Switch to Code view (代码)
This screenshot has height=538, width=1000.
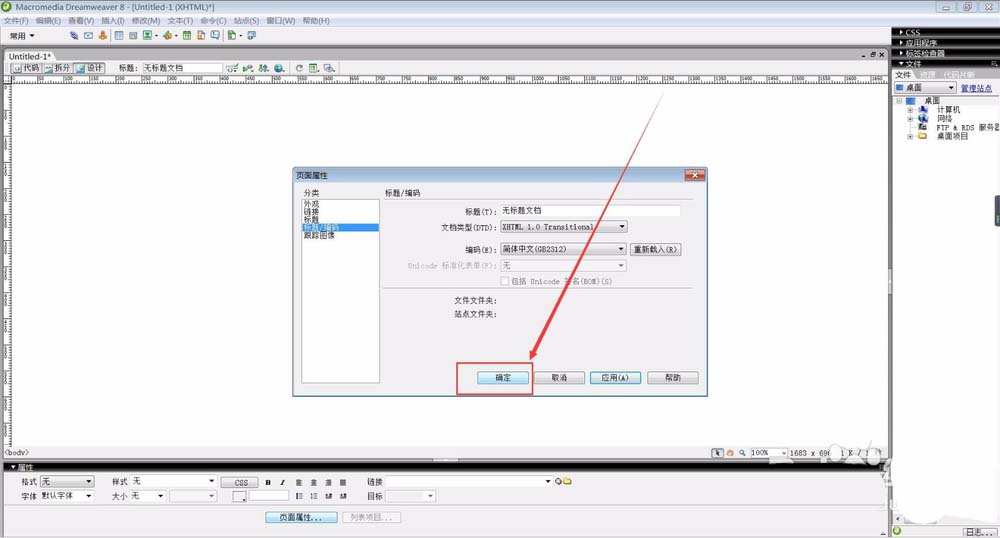coord(26,68)
